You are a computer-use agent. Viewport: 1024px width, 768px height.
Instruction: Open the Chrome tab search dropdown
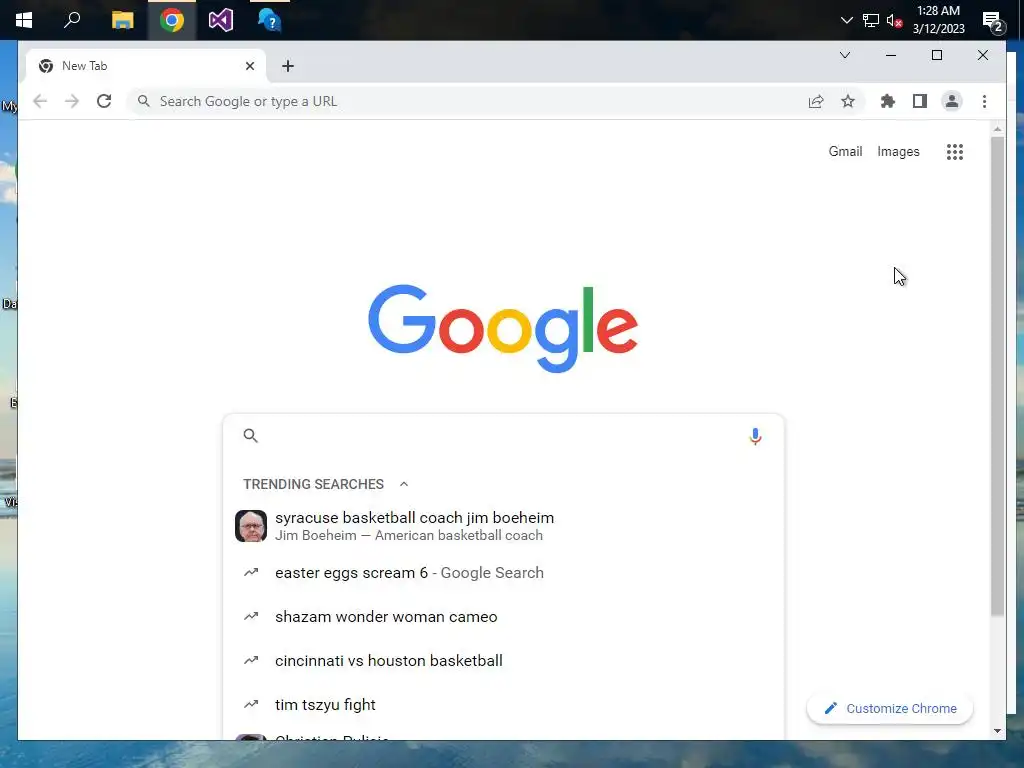pyautogui.click(x=844, y=55)
